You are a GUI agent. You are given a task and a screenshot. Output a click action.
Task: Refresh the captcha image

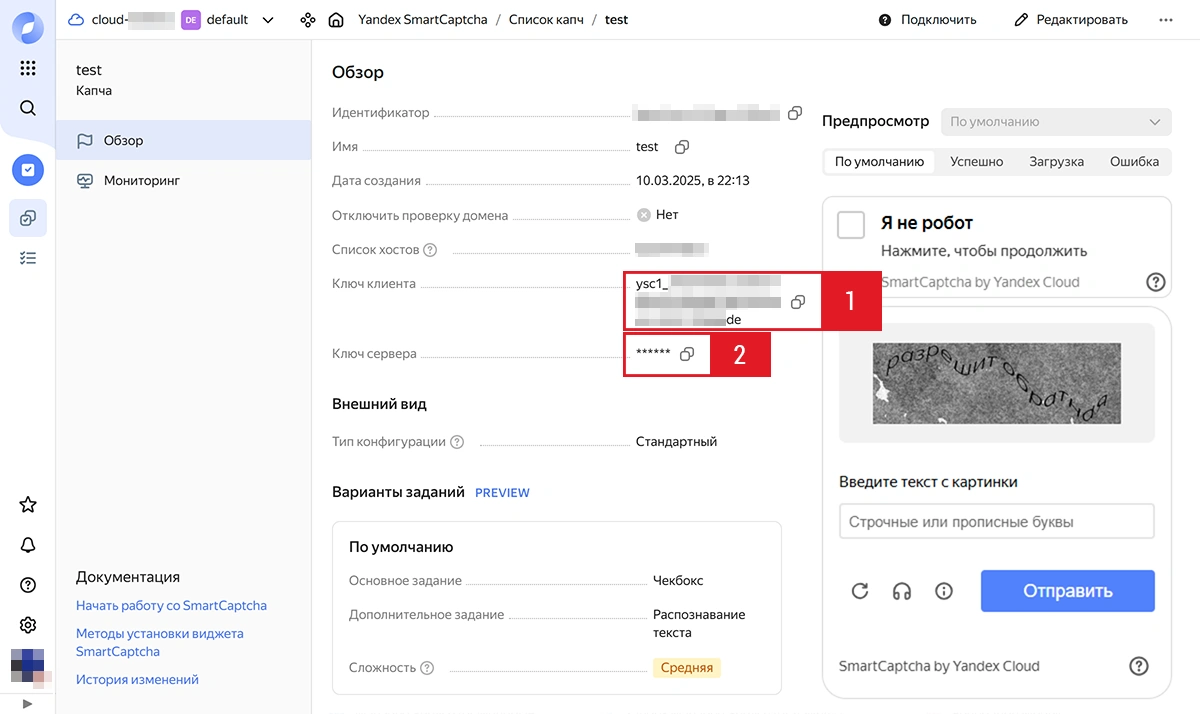tap(860, 591)
